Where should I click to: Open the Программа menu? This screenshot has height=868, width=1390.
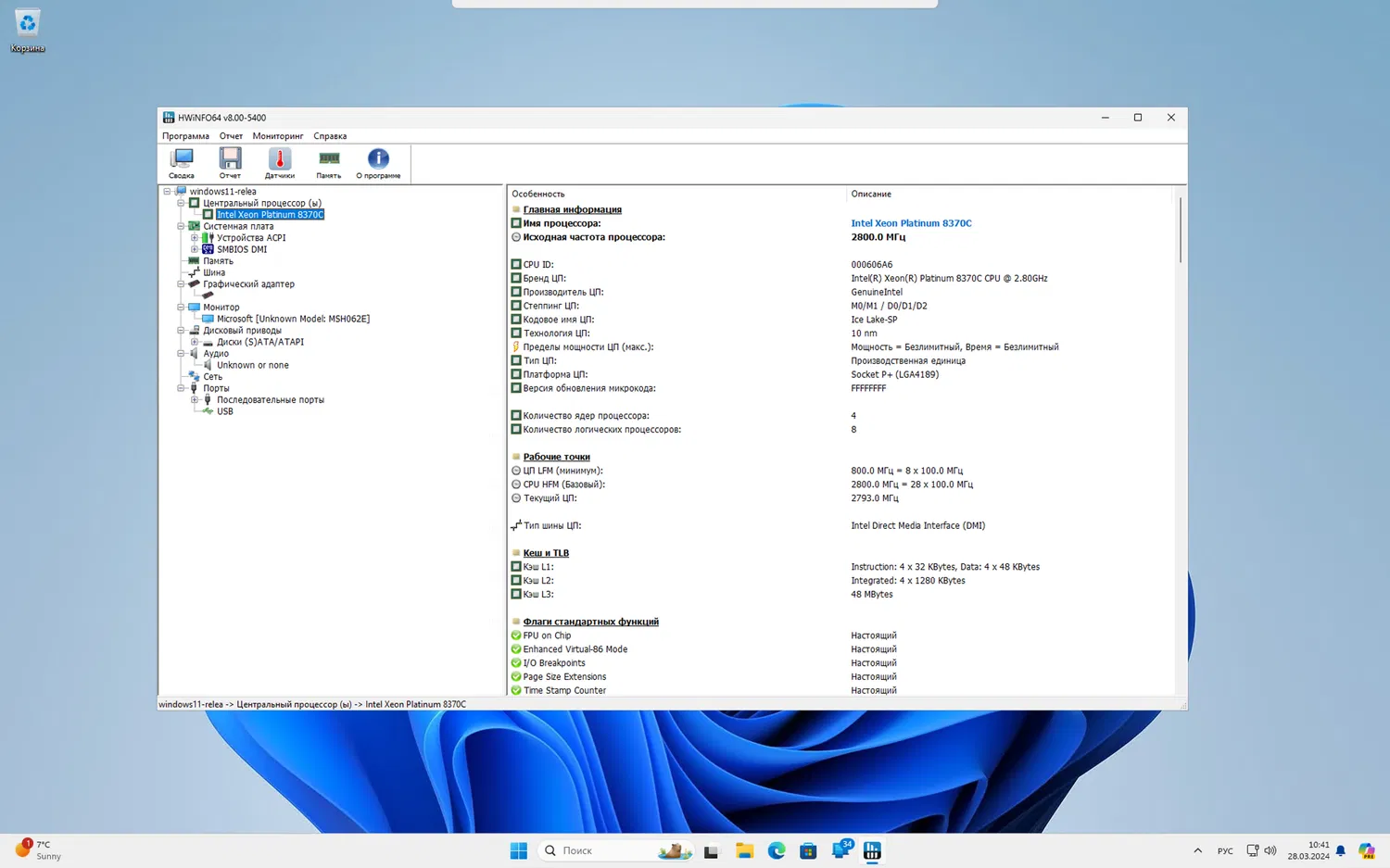185,136
